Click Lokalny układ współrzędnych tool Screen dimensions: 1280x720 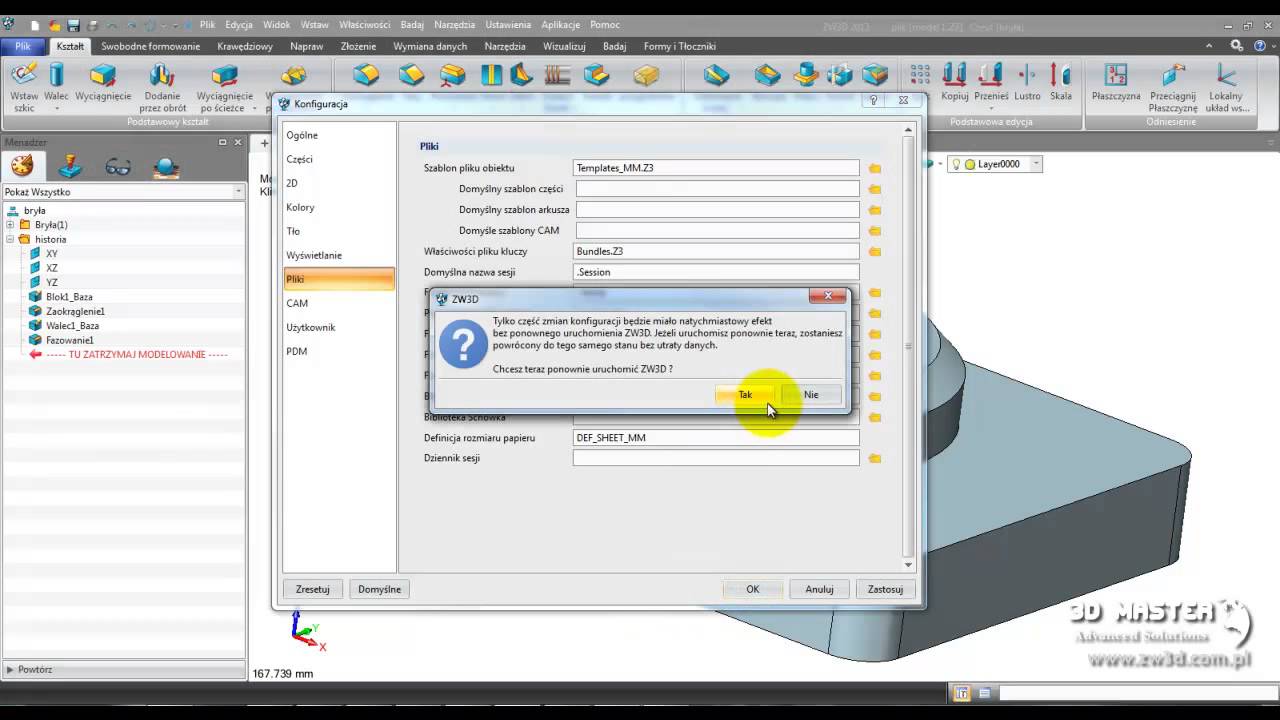1226,87
